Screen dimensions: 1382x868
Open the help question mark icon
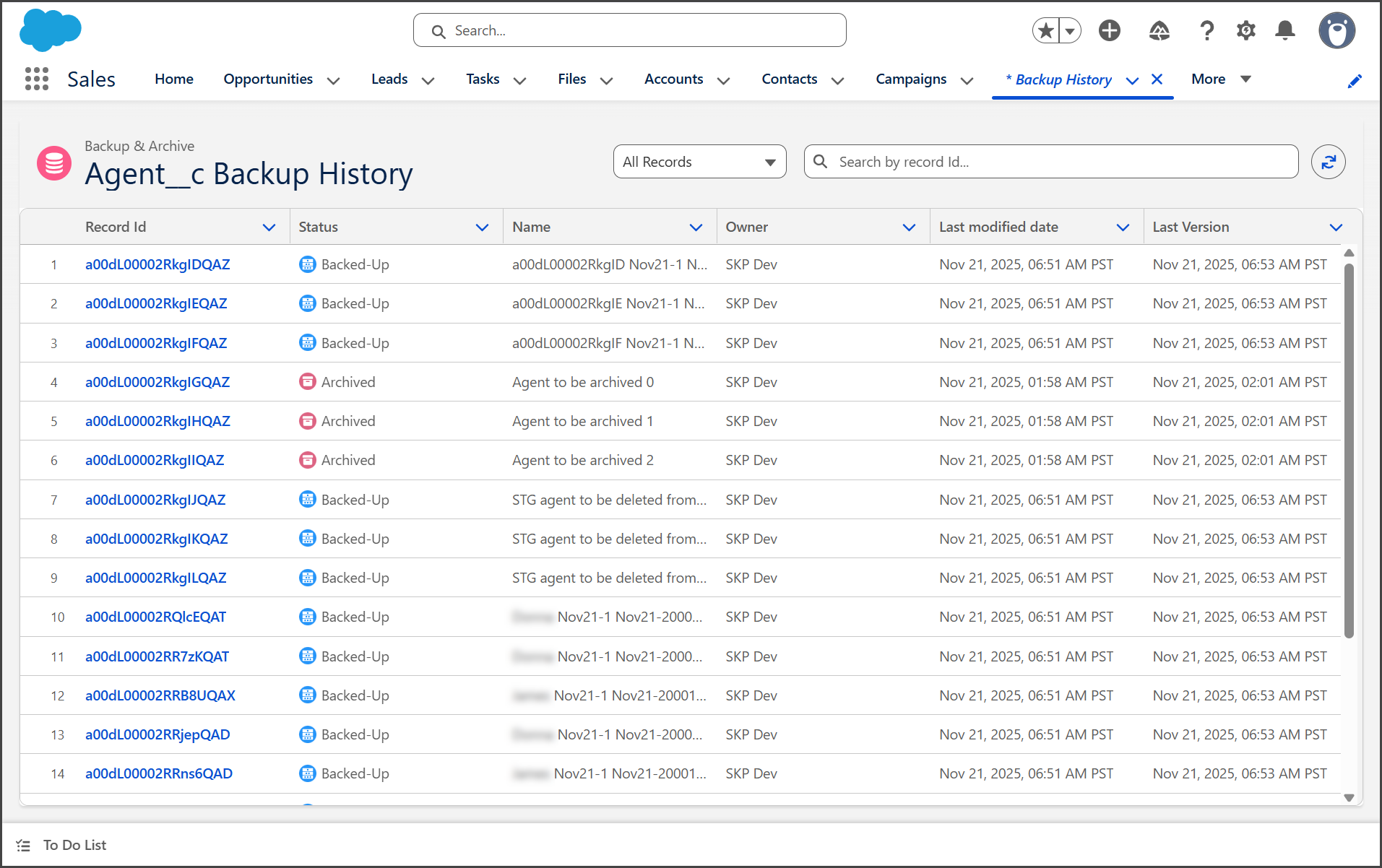pos(1206,30)
